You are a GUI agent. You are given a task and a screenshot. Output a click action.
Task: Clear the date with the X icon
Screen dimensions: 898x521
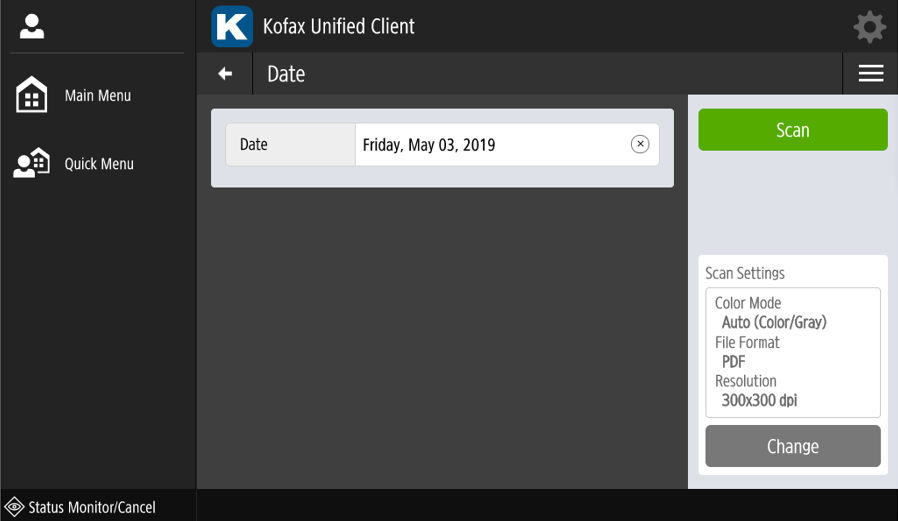click(640, 145)
